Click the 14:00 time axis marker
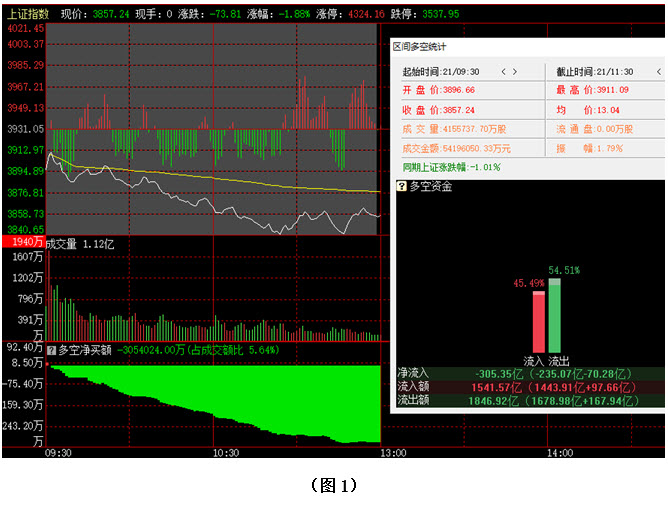 click(556, 453)
